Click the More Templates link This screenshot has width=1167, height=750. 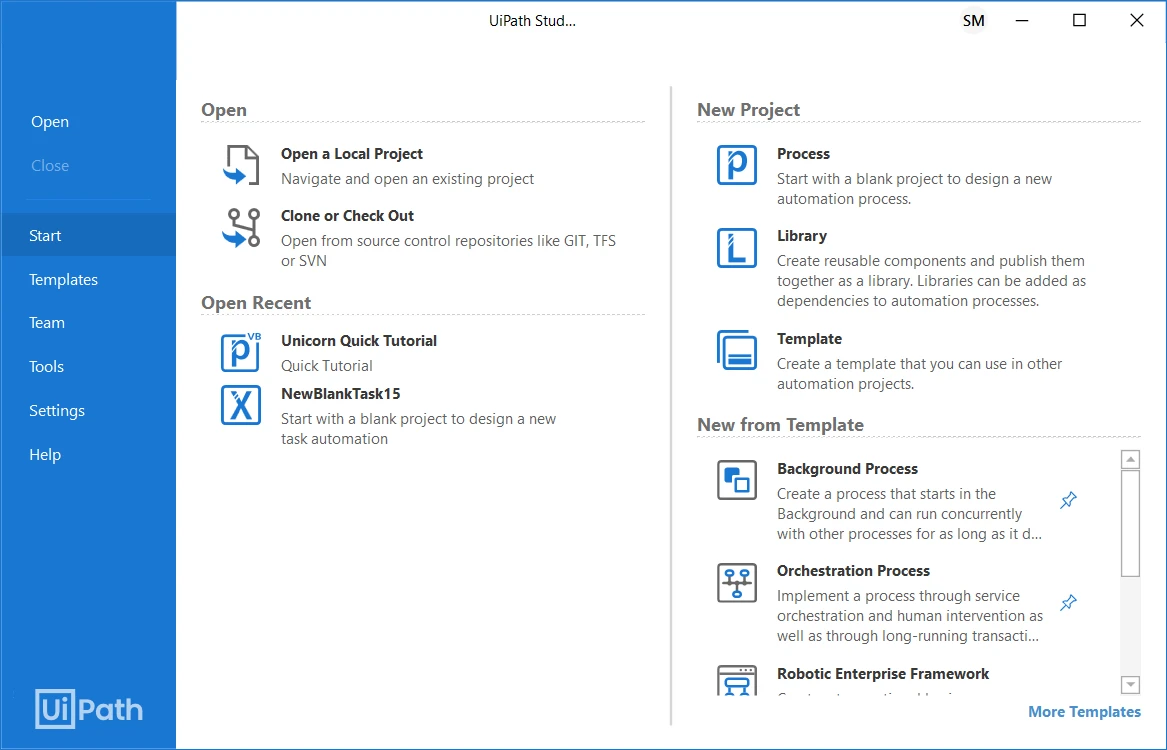pyautogui.click(x=1084, y=712)
